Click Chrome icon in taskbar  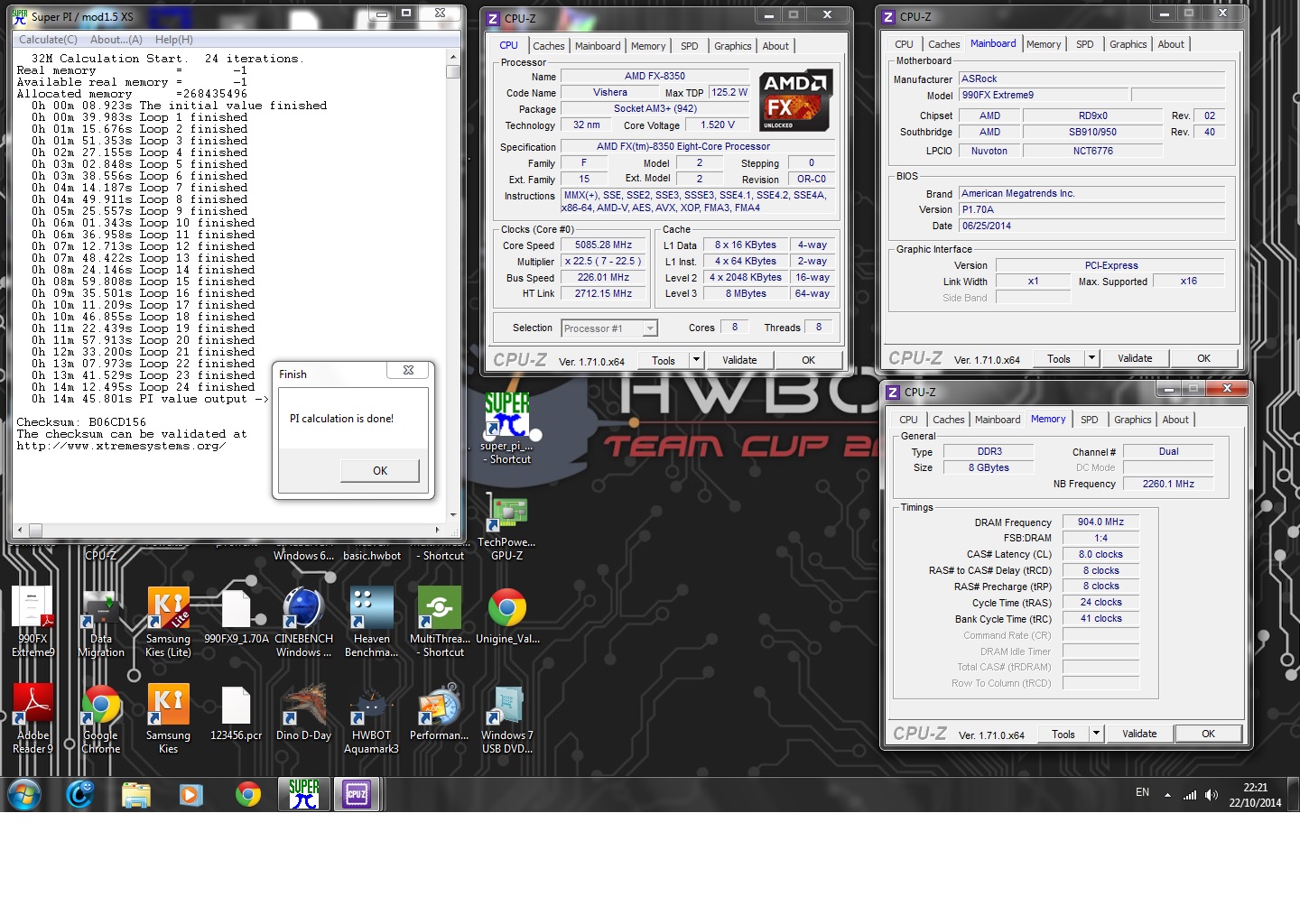click(x=247, y=794)
